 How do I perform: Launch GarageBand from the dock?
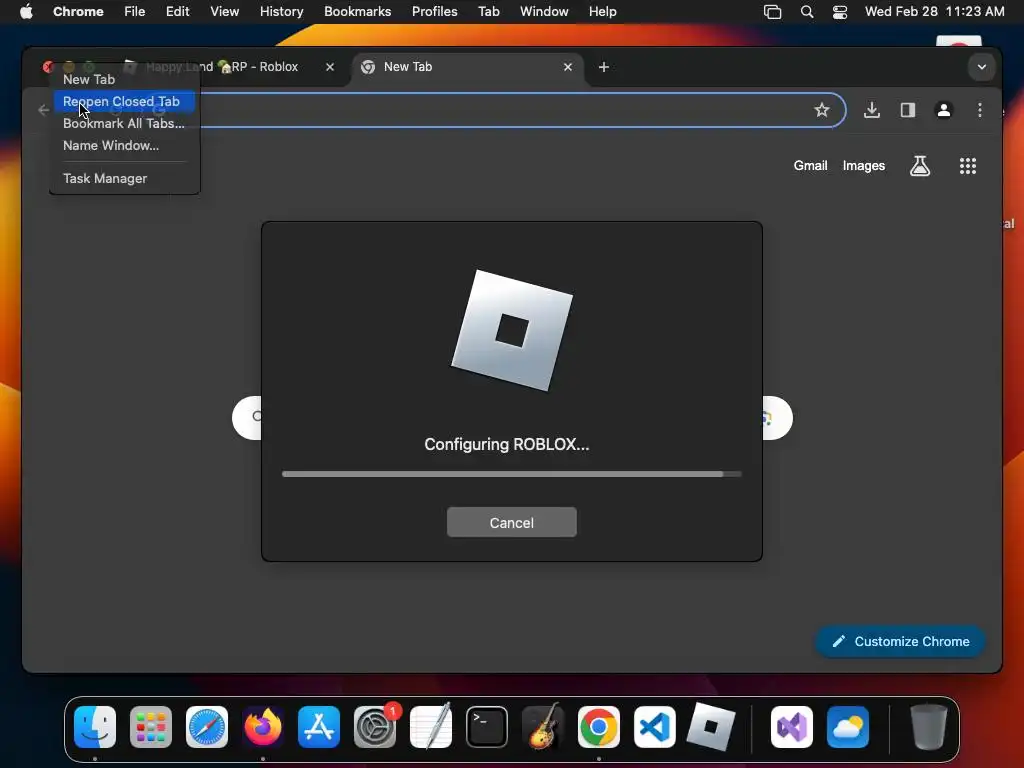[543, 727]
